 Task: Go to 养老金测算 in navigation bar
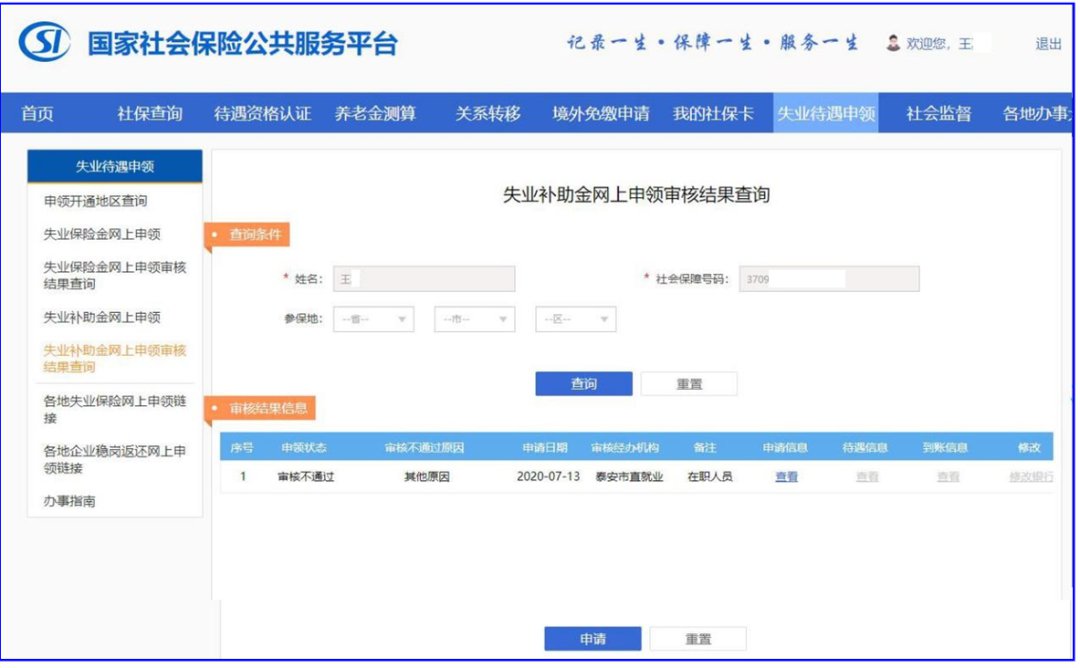[x=374, y=113]
